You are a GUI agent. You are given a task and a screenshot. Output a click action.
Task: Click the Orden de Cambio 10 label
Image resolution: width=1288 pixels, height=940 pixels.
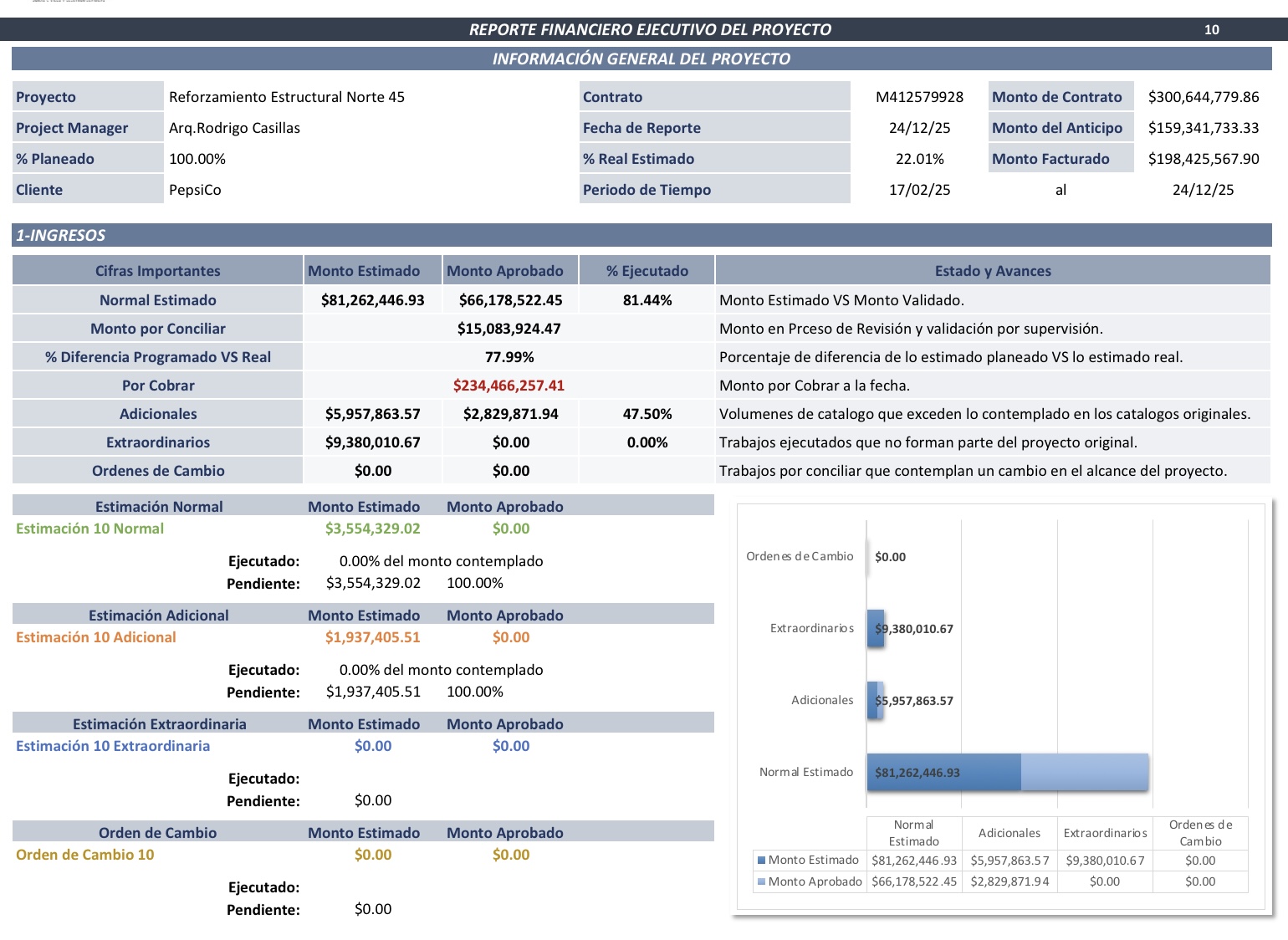point(84,854)
